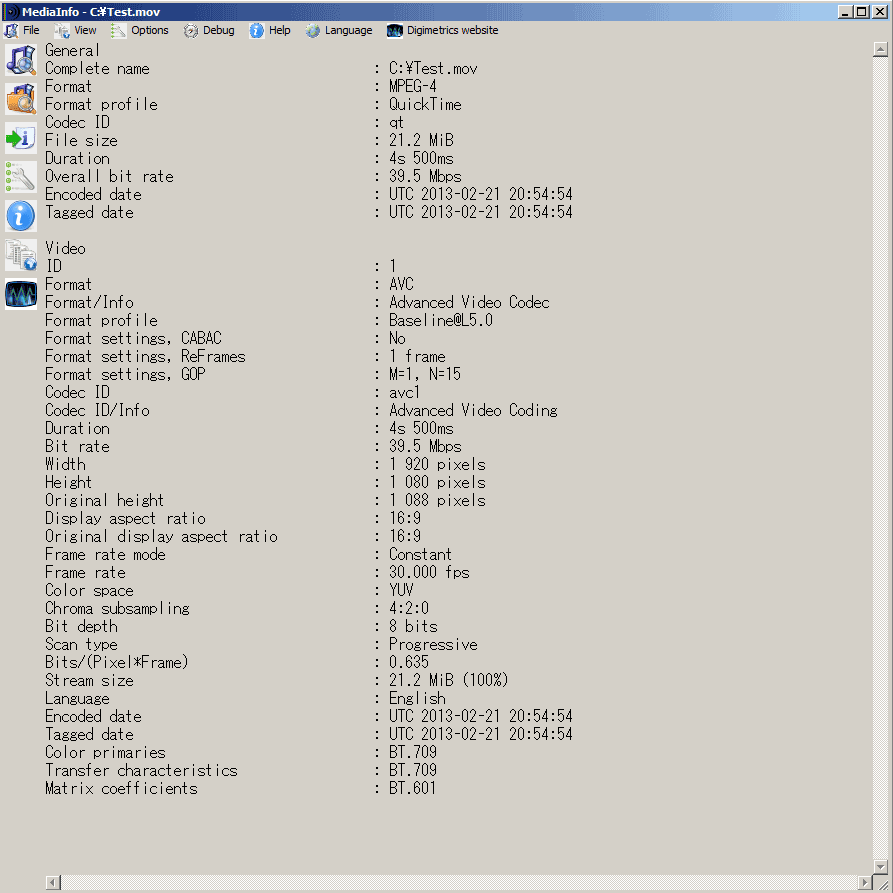Click the Open Folder sidebar icon
The image size is (893, 893).
(x=20, y=98)
